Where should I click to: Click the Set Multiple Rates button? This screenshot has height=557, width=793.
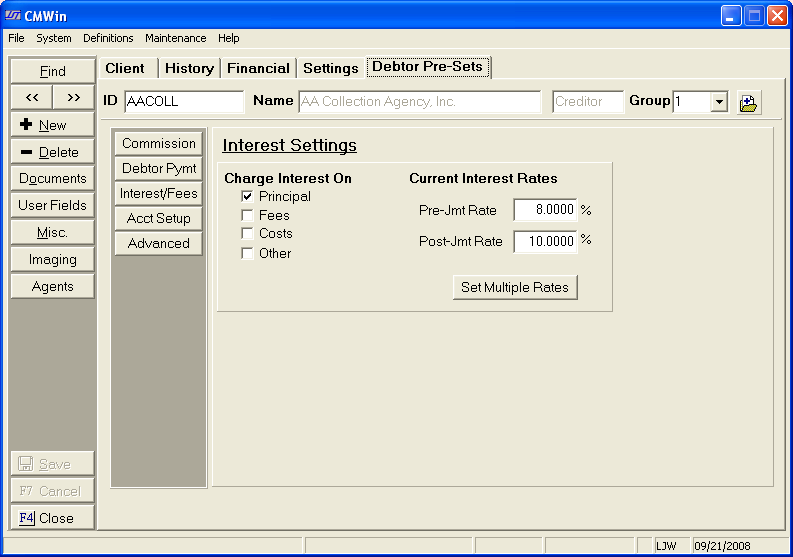514,287
